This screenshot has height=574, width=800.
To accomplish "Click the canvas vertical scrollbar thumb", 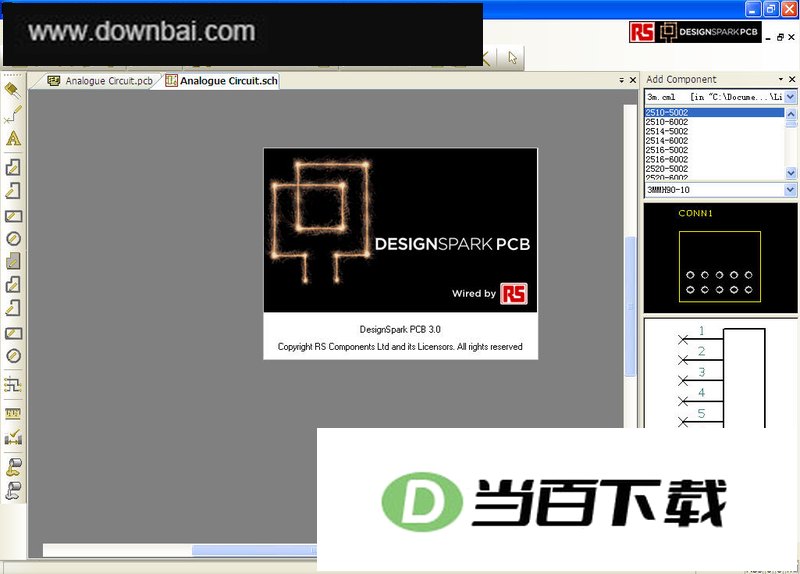I will click(x=631, y=306).
